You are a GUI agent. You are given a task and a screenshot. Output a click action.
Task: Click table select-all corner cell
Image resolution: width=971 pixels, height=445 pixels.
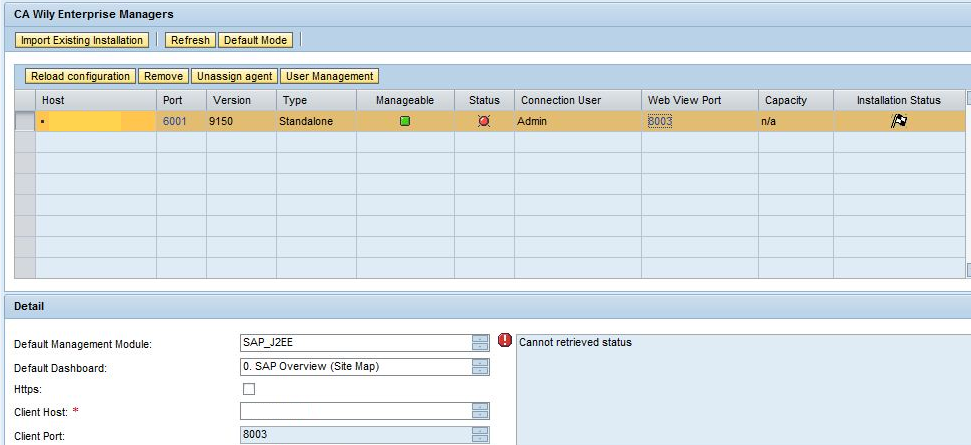(x=25, y=100)
